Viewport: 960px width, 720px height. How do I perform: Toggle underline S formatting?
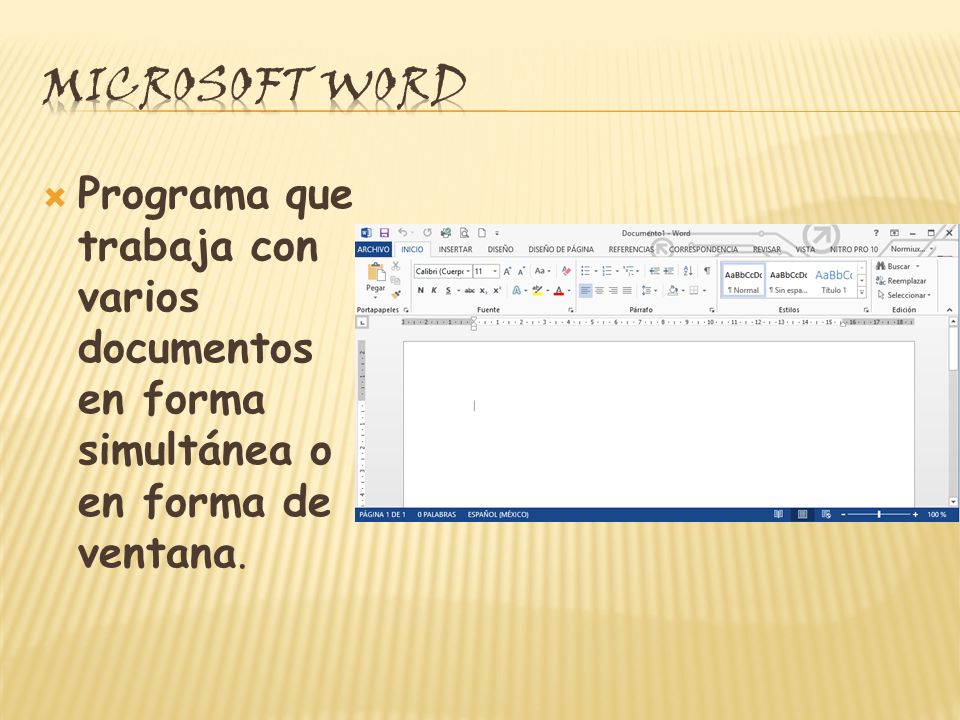(x=448, y=291)
